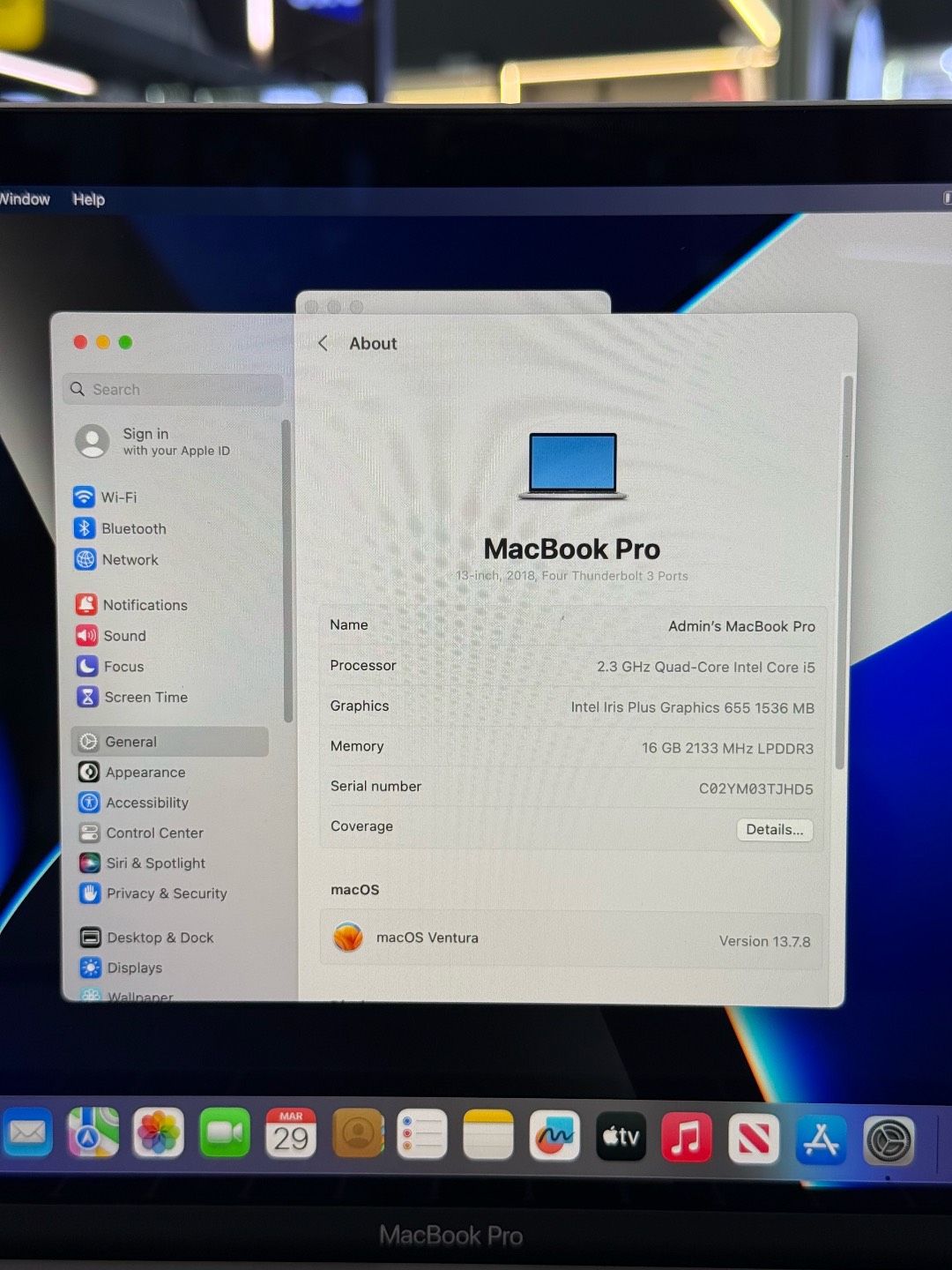The width and height of the screenshot is (952, 1270).
Task: Open News from the Dock
Action: pyautogui.click(x=754, y=1139)
